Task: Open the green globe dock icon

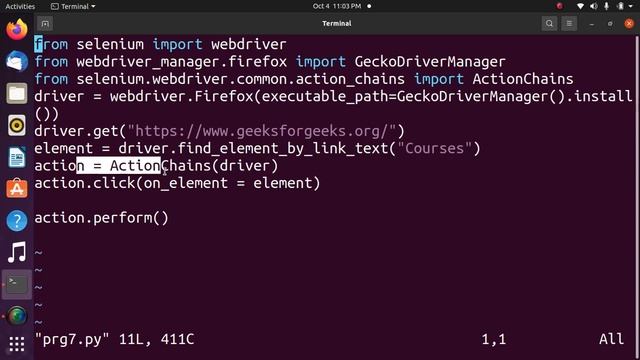Action: pos(17,316)
